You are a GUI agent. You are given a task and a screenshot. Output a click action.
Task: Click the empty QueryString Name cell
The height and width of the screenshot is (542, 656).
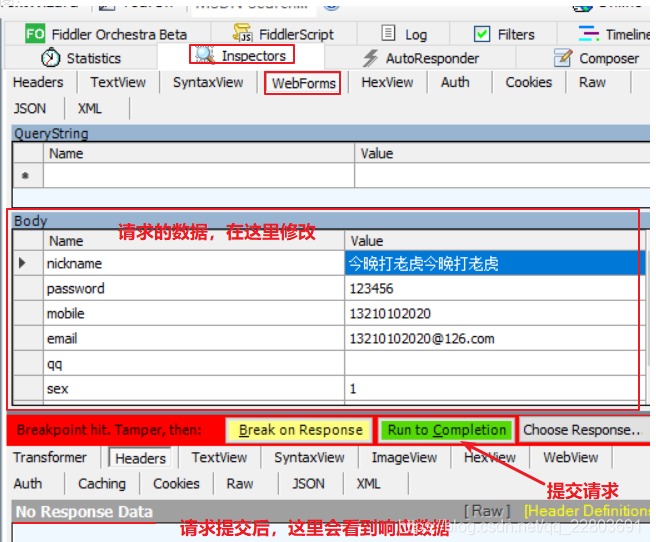[x=199, y=175]
